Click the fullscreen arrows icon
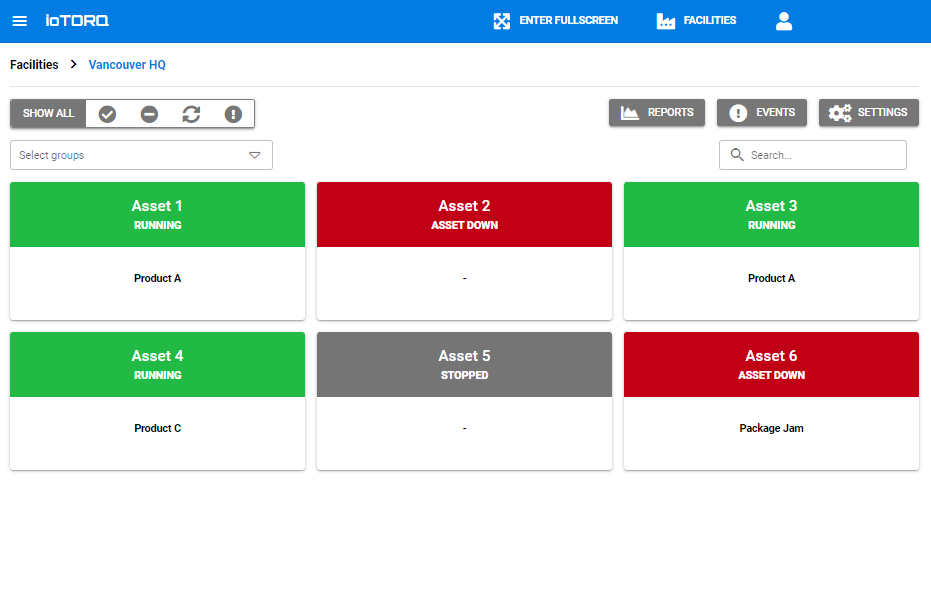Viewport: 931px width, 607px height. tap(502, 21)
